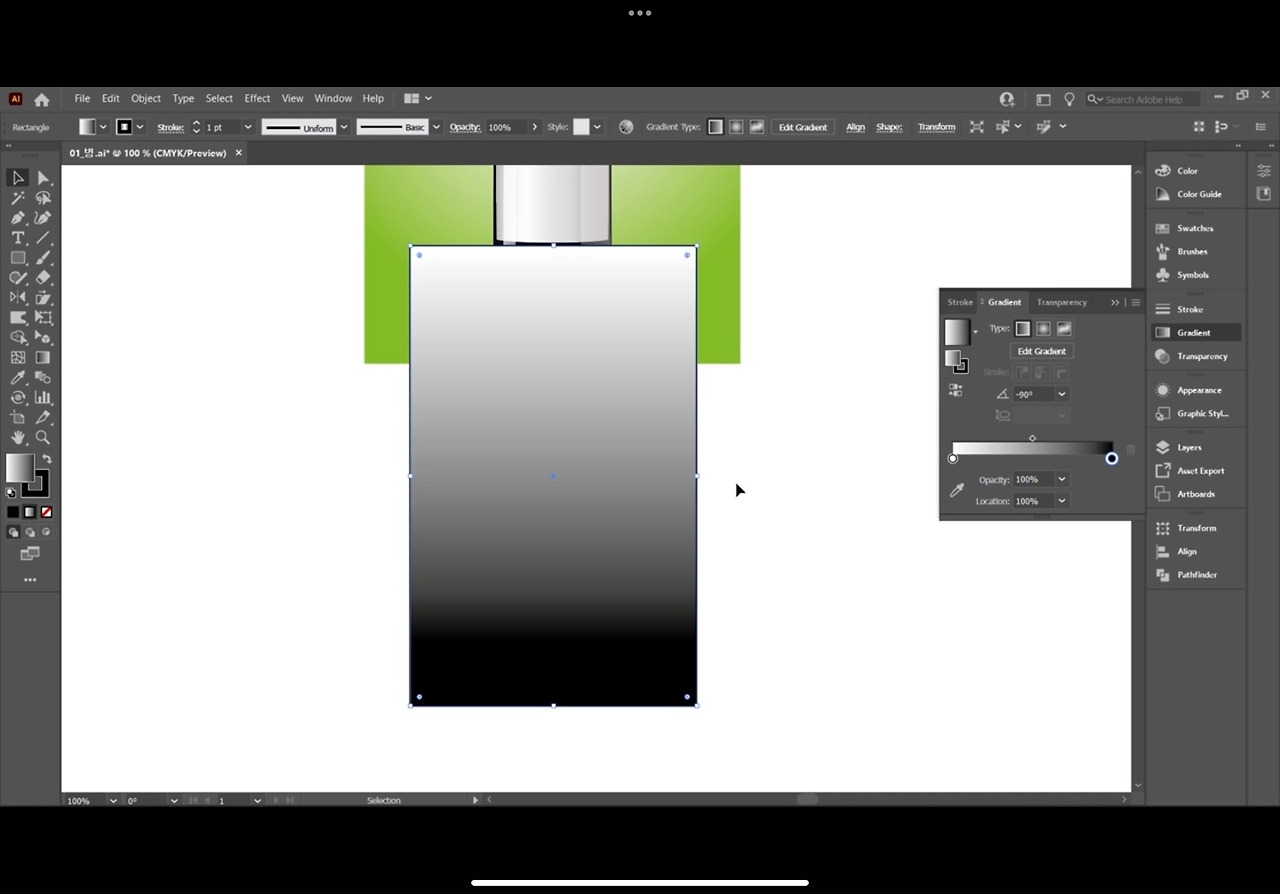Image resolution: width=1280 pixels, height=894 pixels.
Task: Open the Pathfinder panel from the dock
Action: pos(1196,575)
